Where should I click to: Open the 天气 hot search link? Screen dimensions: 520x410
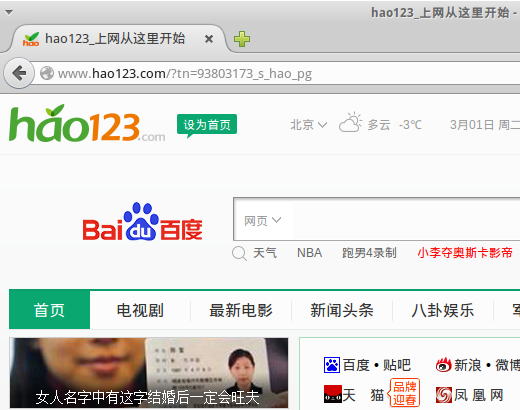click(x=265, y=253)
